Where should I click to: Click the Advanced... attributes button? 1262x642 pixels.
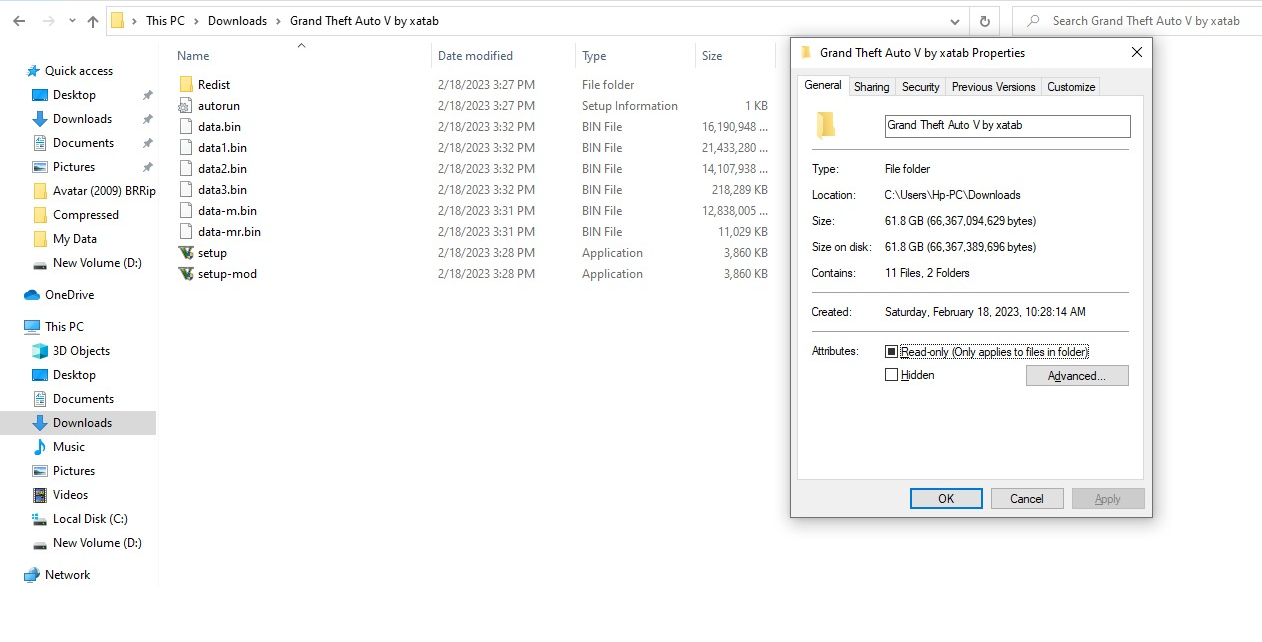1077,376
